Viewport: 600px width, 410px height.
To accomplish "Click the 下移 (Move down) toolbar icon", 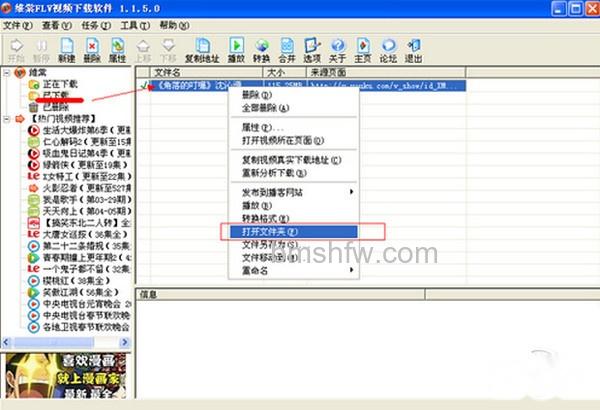I will [x=168, y=50].
